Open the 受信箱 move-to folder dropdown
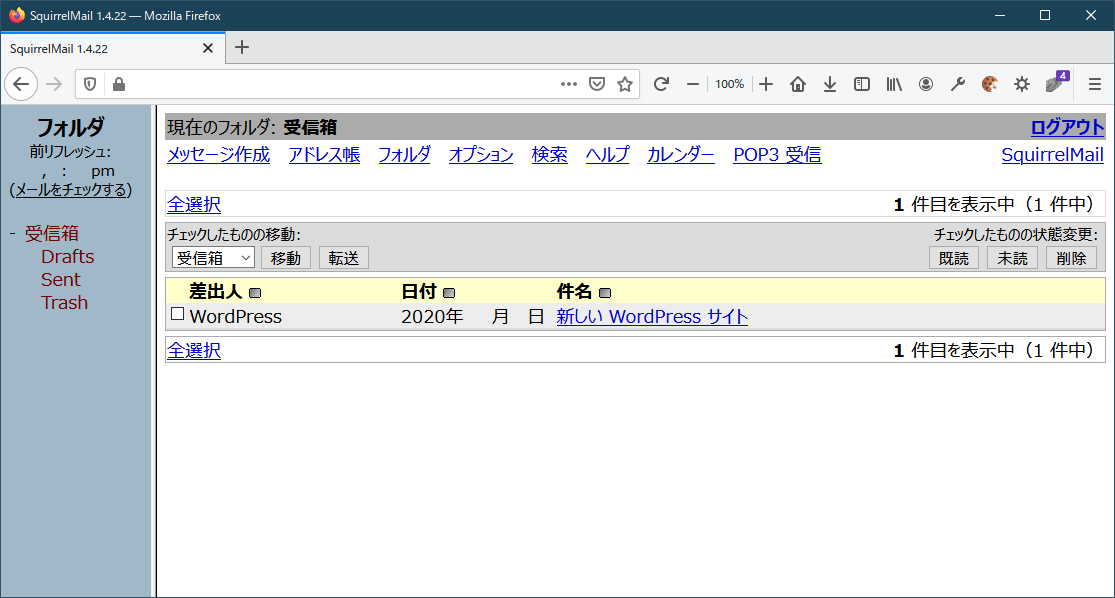 (213, 258)
